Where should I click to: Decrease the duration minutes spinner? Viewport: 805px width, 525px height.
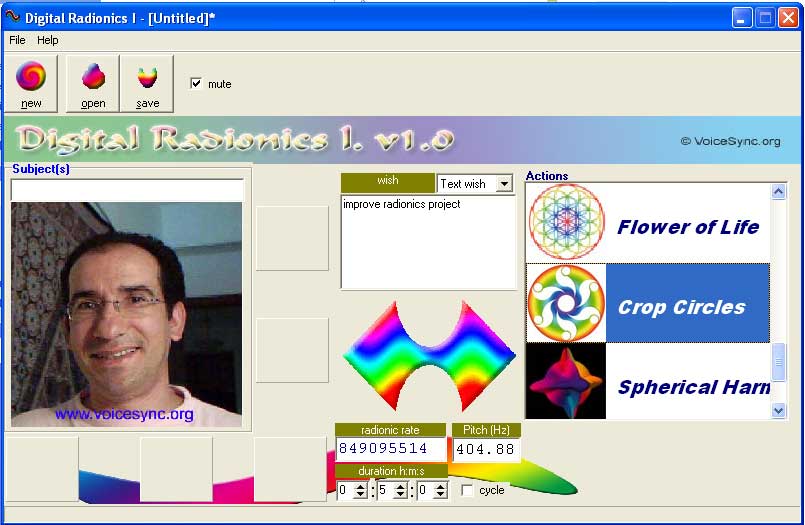[401, 495]
